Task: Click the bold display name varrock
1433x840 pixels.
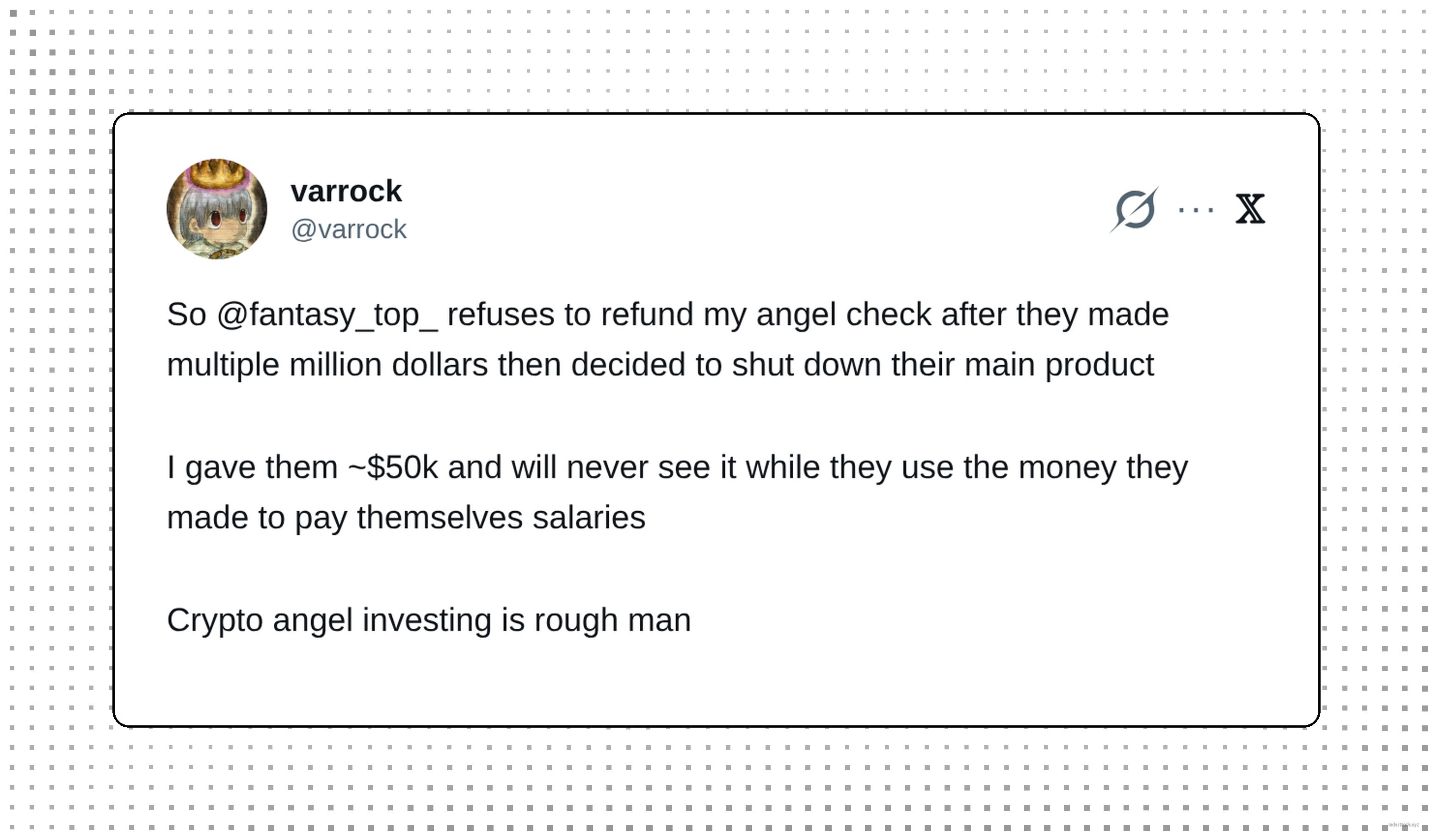Action: pos(346,190)
